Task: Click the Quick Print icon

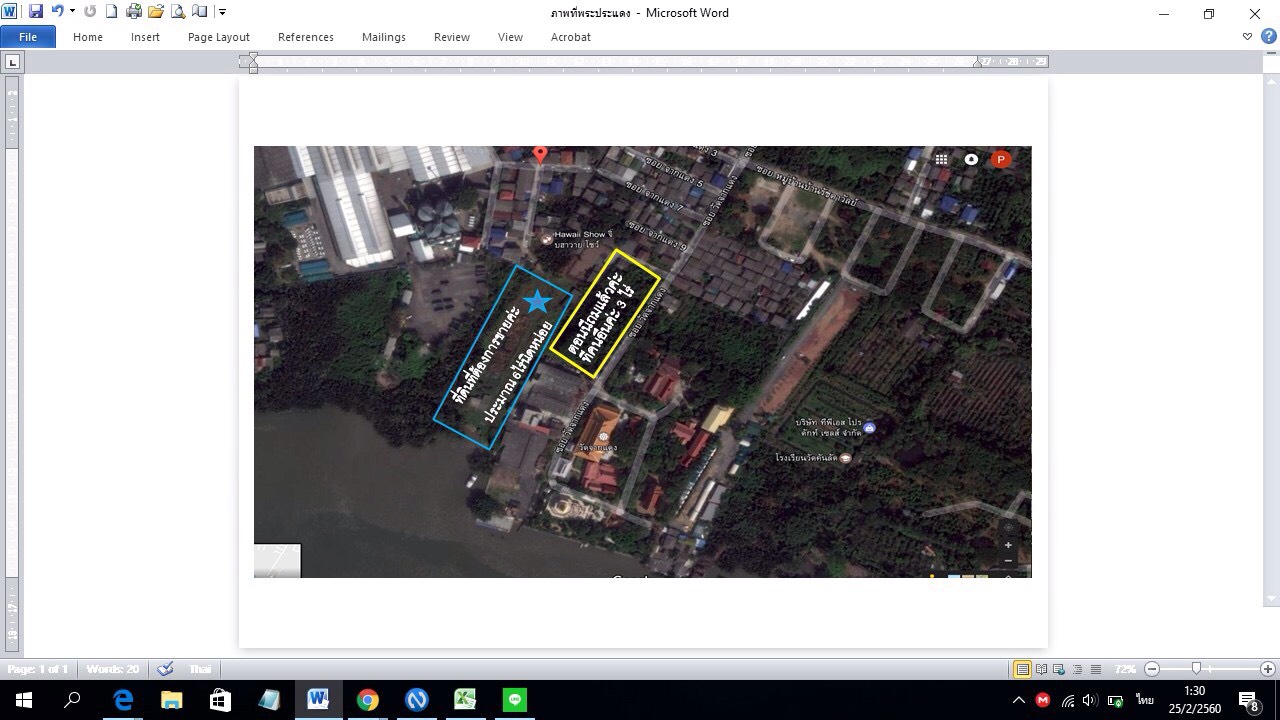Action: pyautogui.click(x=133, y=12)
